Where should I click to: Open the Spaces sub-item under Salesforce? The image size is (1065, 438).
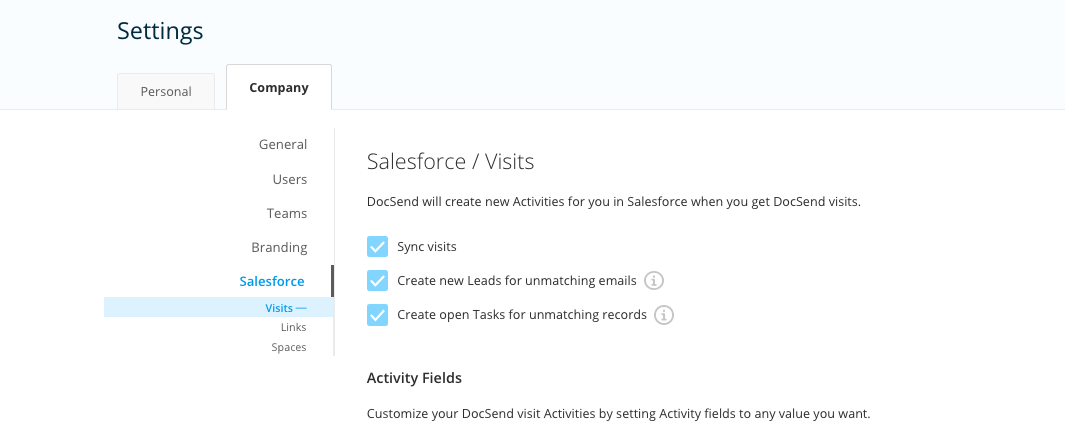click(x=289, y=347)
